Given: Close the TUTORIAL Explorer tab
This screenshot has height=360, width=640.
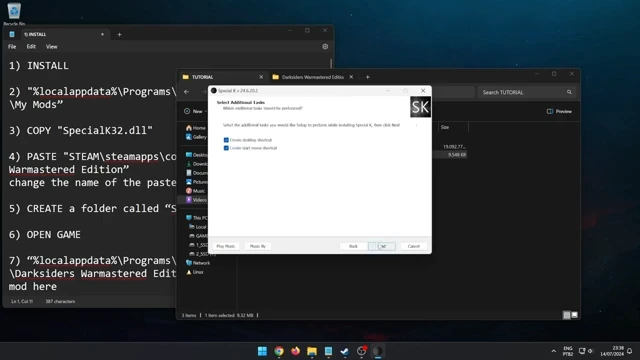Looking at the screenshot, I should click(261, 77).
